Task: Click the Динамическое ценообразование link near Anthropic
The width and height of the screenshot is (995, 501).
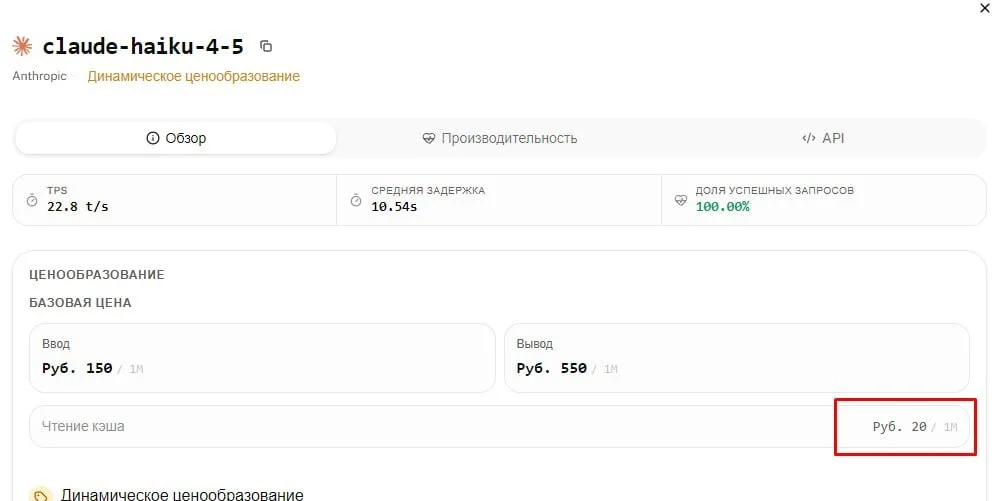Action: [x=194, y=76]
